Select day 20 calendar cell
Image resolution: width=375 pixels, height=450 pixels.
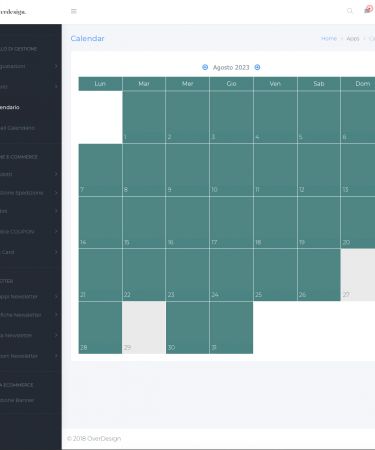(358, 222)
